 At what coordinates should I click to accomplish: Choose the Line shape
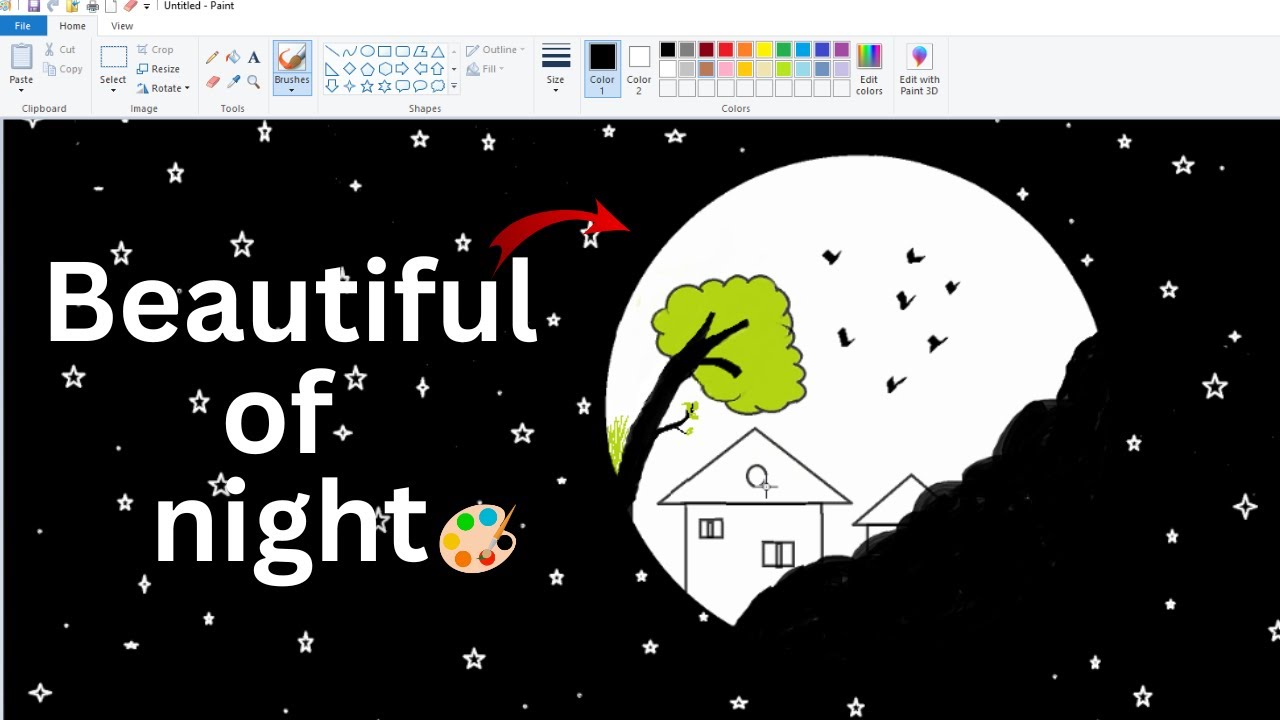pos(332,51)
